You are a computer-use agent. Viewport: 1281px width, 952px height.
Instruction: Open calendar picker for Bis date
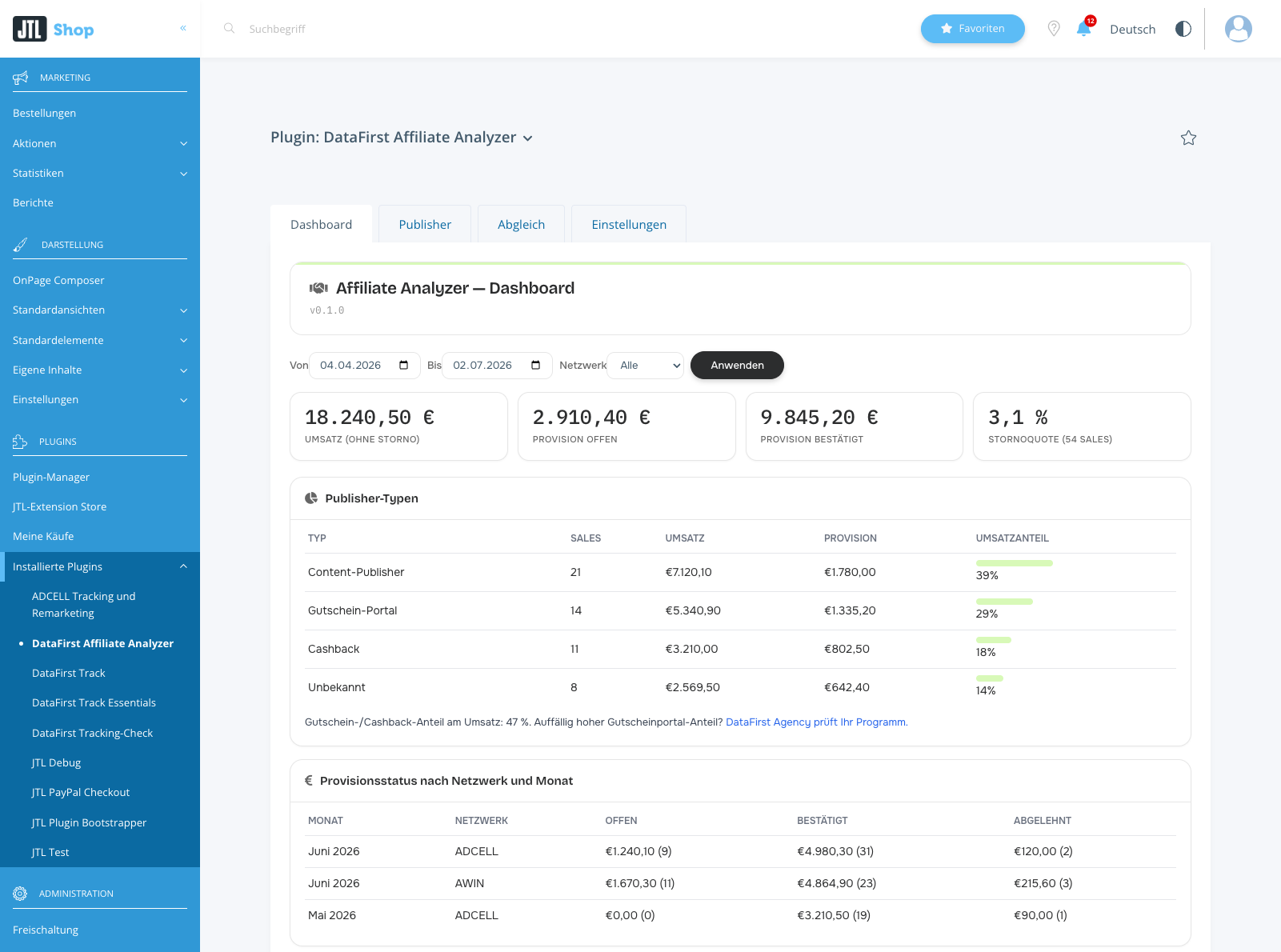(x=536, y=366)
